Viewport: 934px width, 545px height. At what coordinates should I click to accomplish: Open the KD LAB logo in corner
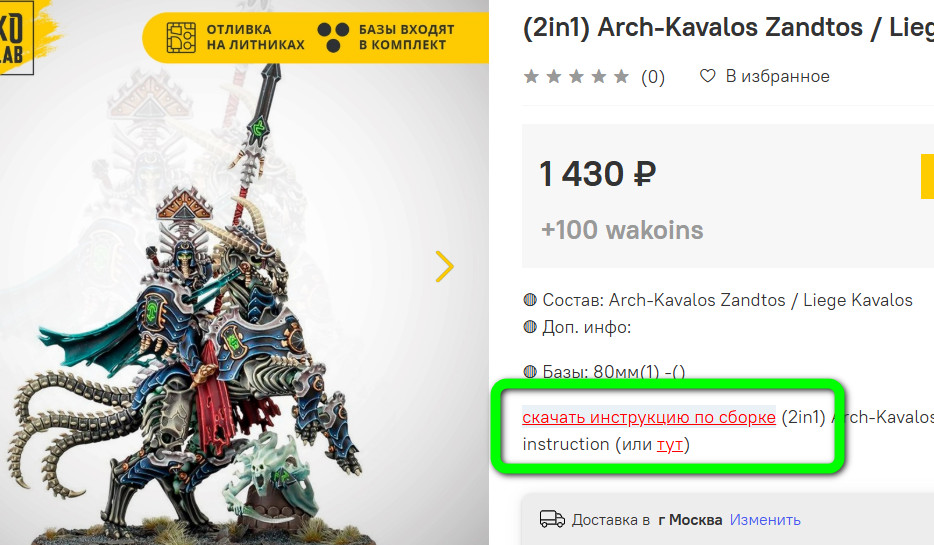click(16, 37)
